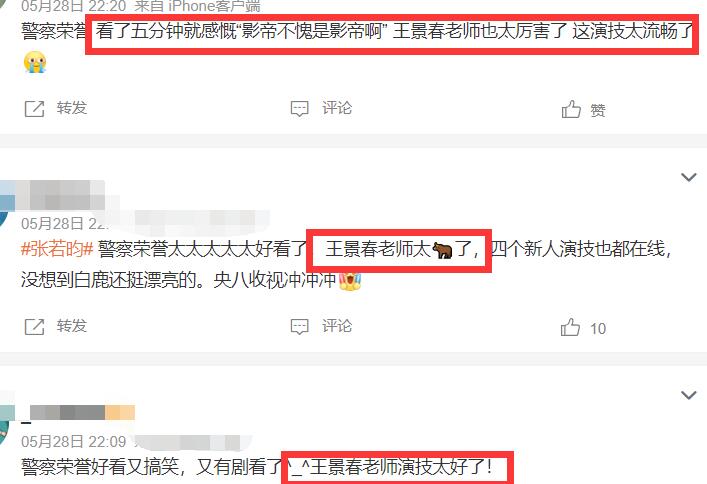Click the repost icon on 张若昀 post
Image resolution: width=707 pixels, height=484 pixels.
(x=34, y=327)
